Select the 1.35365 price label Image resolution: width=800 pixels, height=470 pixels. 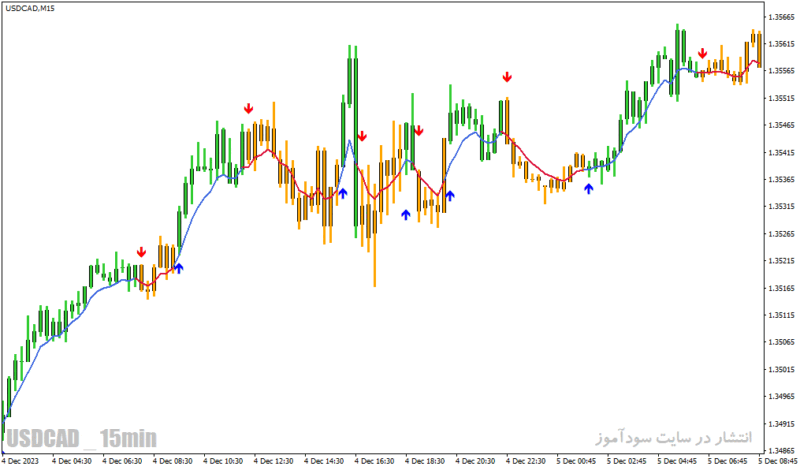[x=781, y=180]
